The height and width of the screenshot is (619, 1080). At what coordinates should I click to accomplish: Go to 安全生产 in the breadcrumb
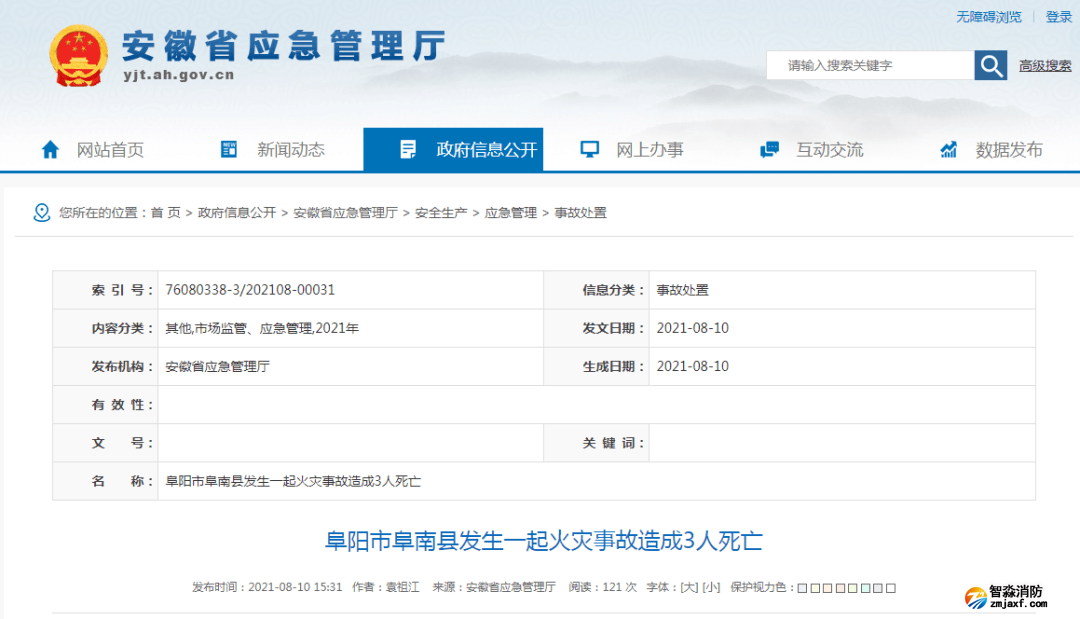click(x=441, y=213)
